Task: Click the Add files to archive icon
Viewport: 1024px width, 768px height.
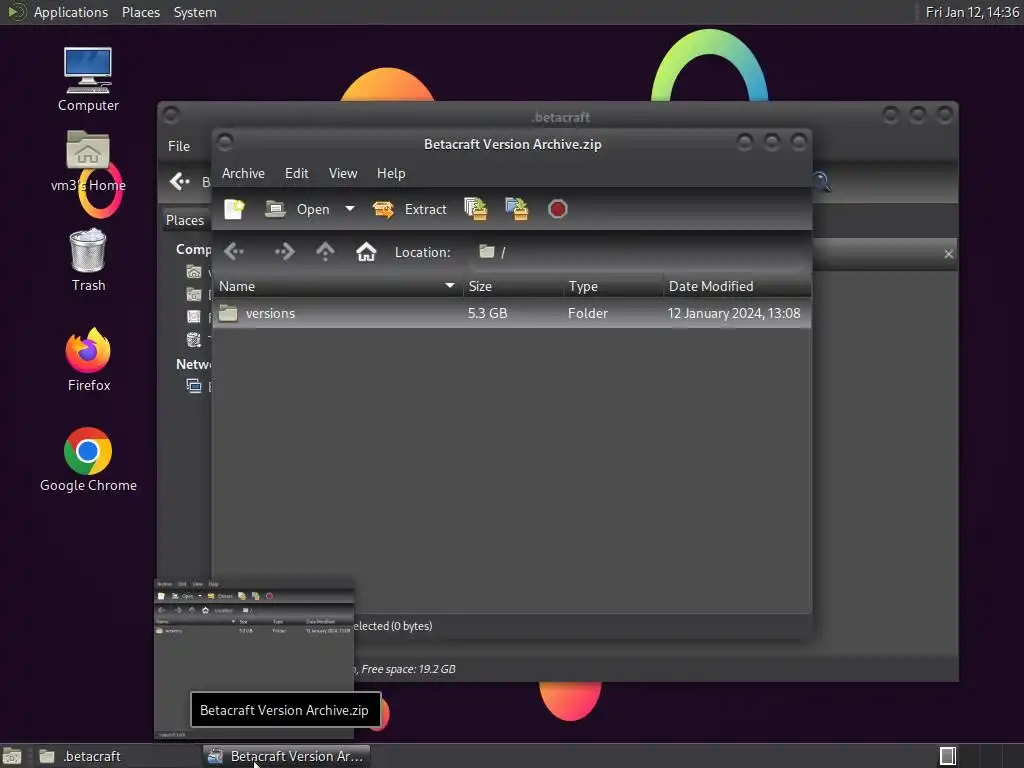Action: 475,209
